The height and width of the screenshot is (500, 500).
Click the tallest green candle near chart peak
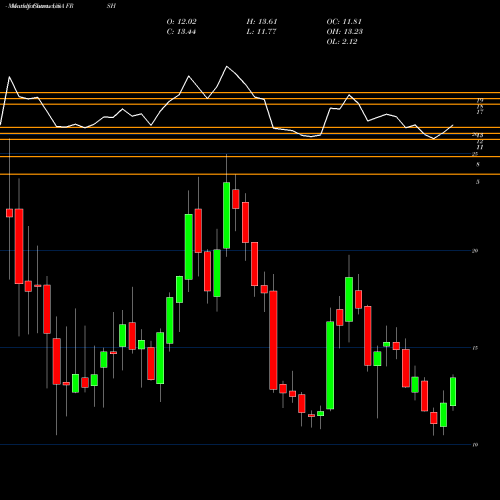(227, 215)
